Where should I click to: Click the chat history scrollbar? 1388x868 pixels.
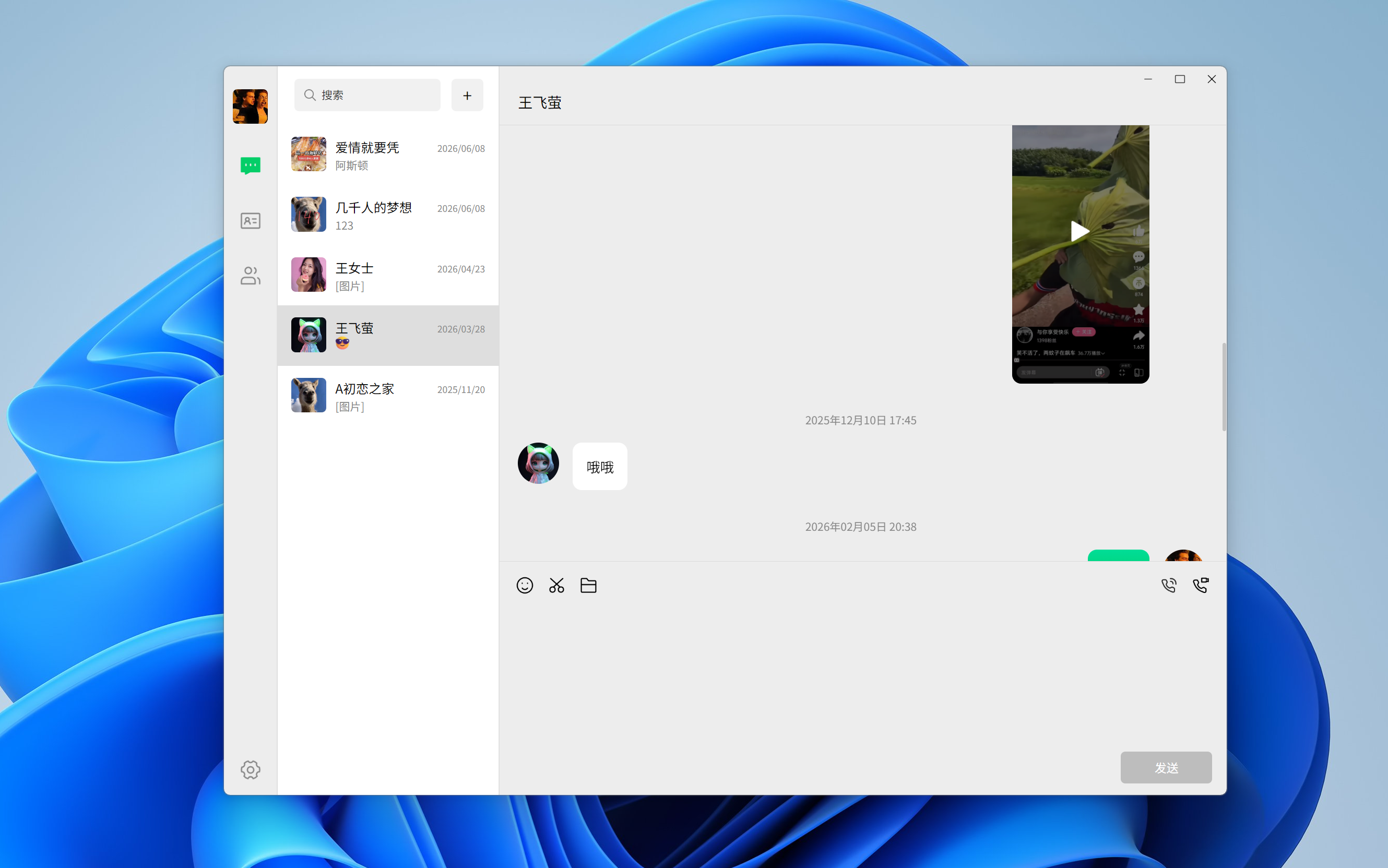[1224, 387]
